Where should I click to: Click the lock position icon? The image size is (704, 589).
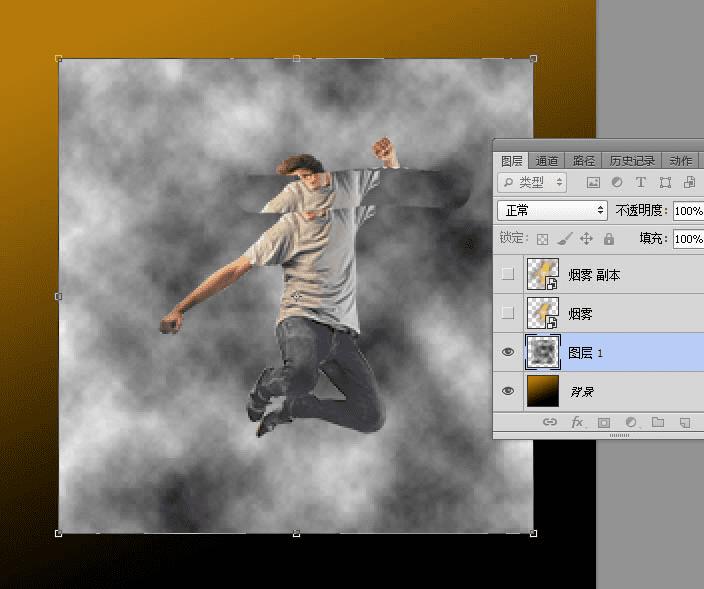(586, 239)
